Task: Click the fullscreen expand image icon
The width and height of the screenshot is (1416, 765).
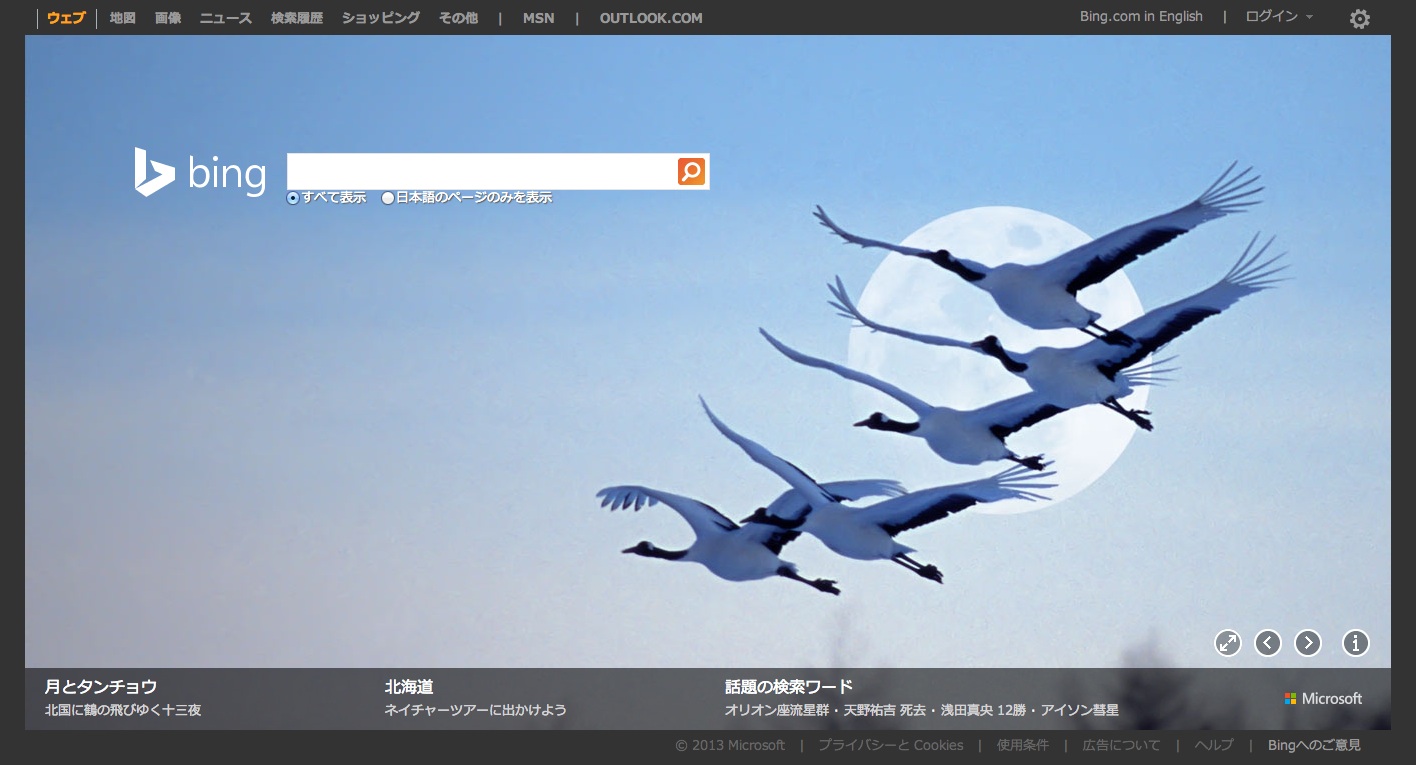Action: (1227, 643)
